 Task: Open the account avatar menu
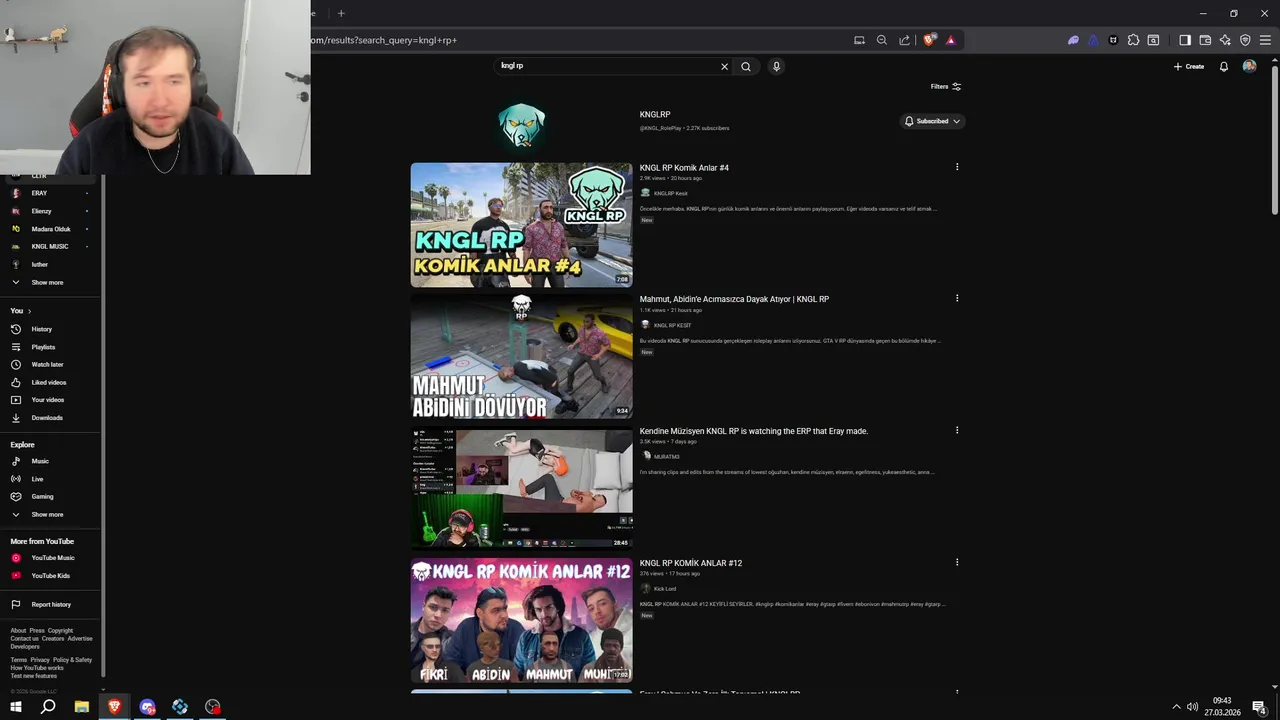1249,66
